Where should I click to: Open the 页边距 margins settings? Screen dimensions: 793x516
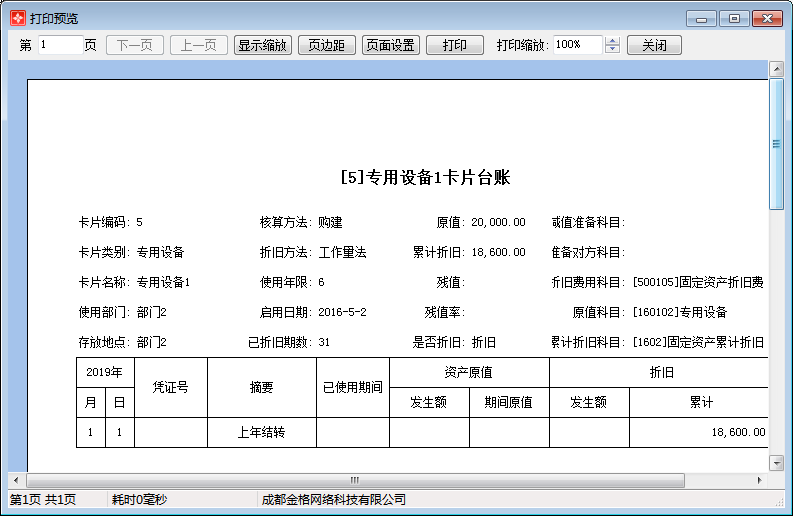coord(326,45)
